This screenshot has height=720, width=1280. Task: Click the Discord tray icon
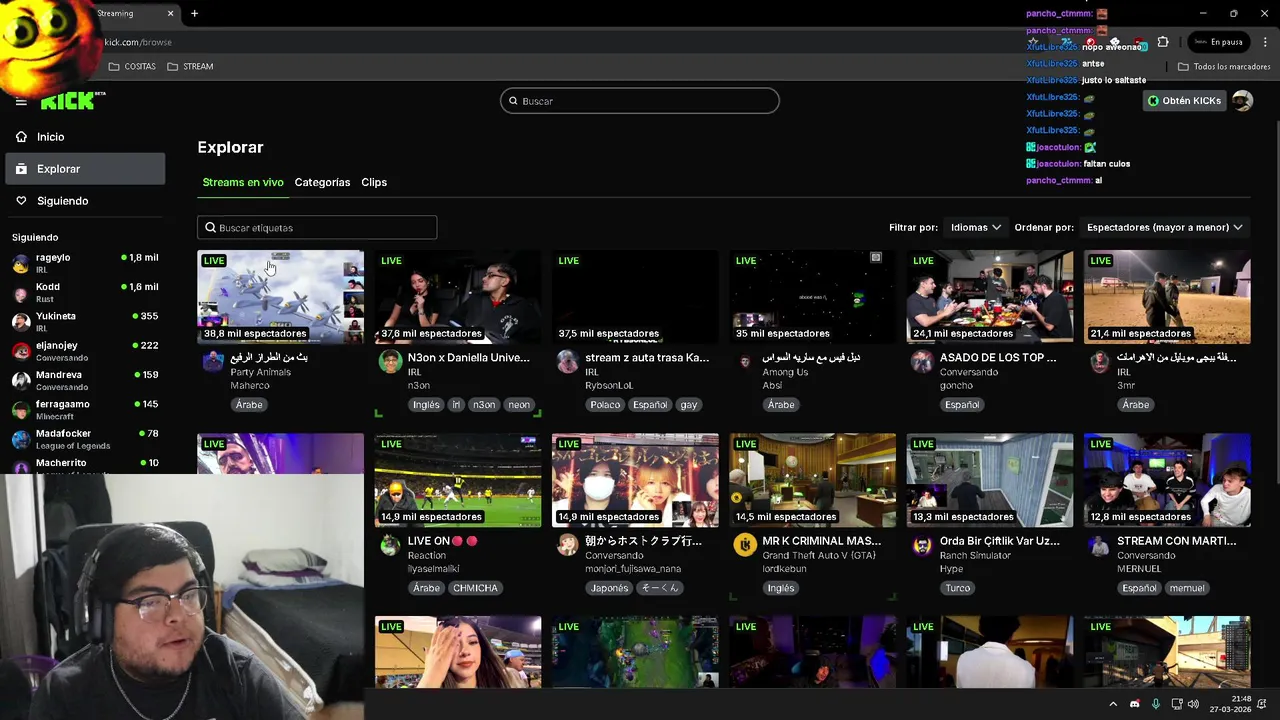[x=1134, y=704]
